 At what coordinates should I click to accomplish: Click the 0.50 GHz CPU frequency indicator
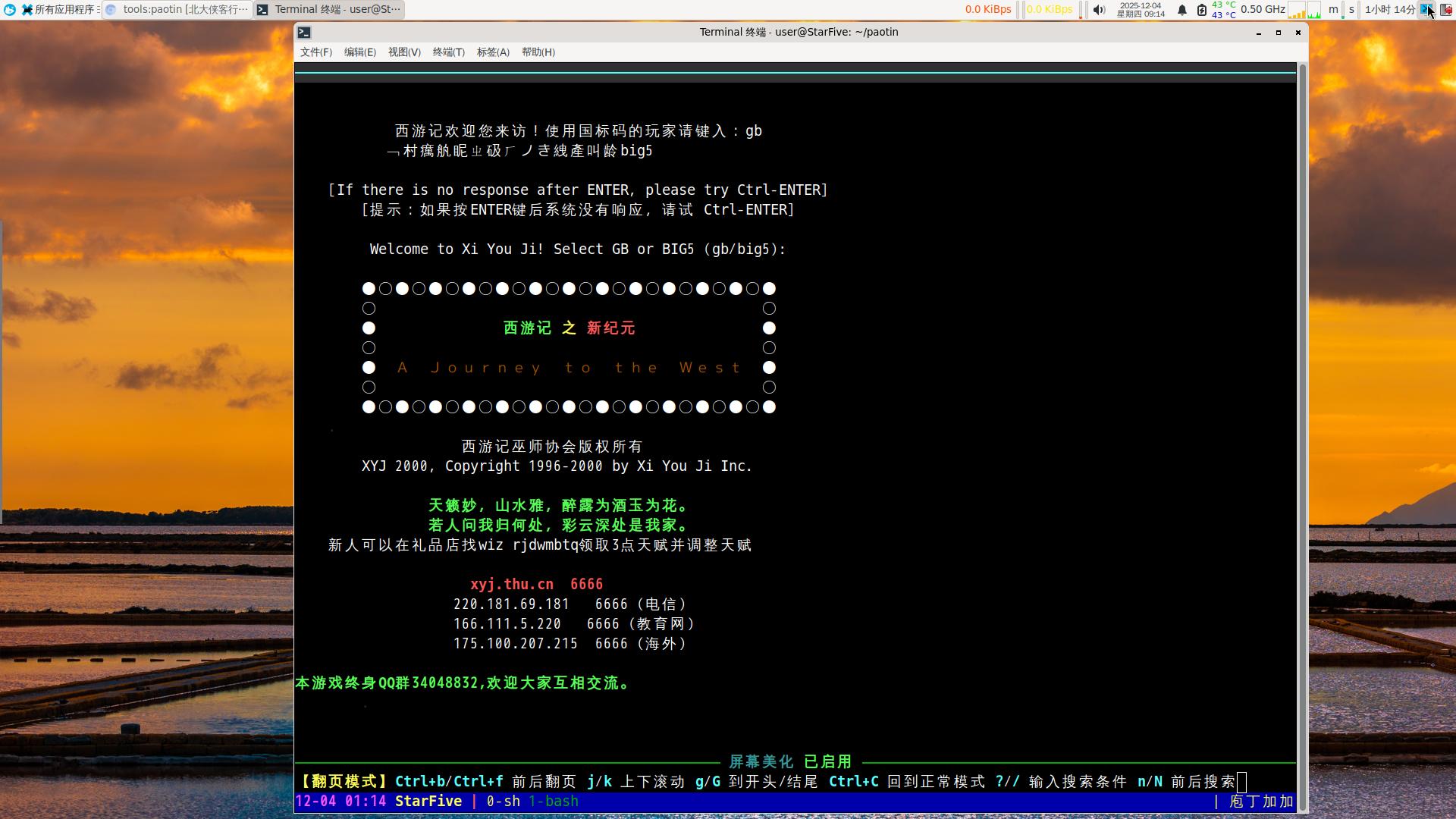tap(1262, 10)
